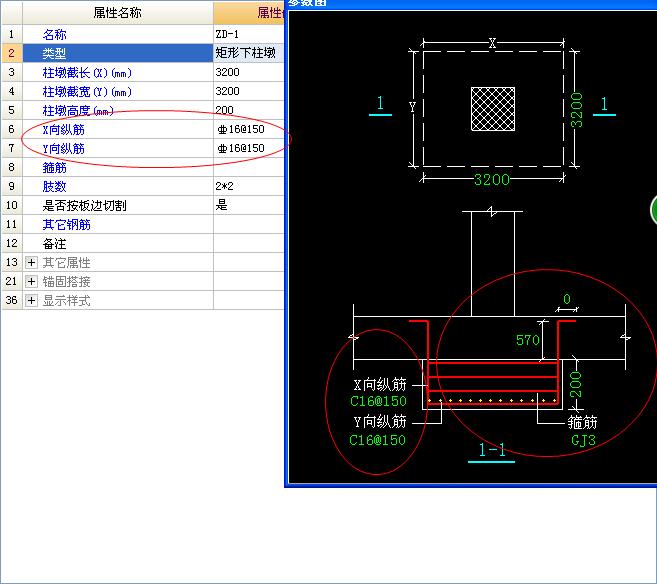Select row number 9 header
The width and height of the screenshot is (657, 584).
[12, 186]
